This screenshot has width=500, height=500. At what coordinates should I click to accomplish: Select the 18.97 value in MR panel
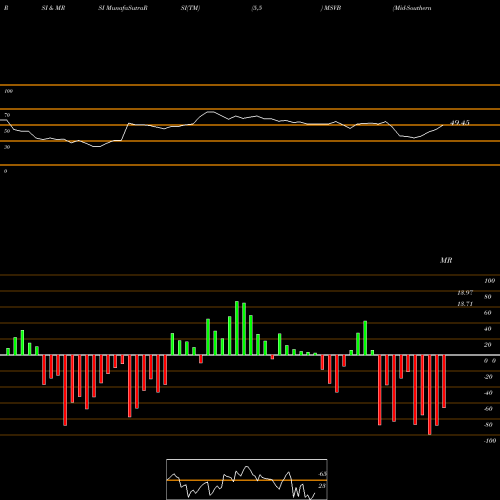[465, 293]
